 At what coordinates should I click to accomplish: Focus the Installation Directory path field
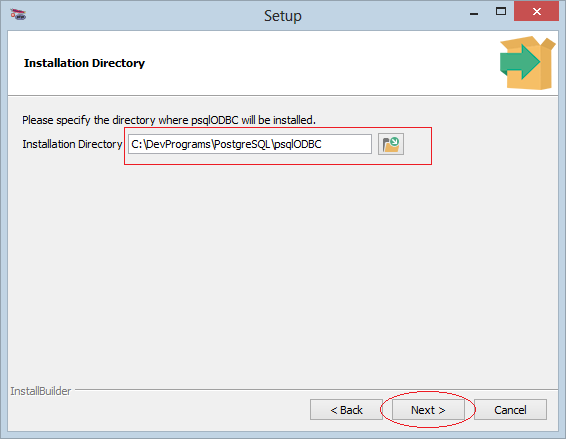pos(250,144)
